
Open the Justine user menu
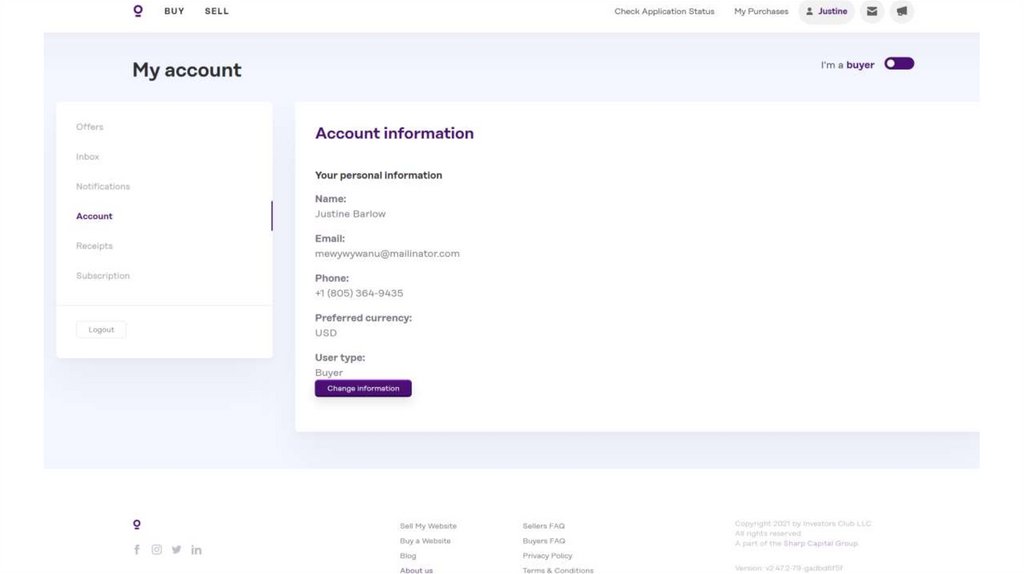827,12
